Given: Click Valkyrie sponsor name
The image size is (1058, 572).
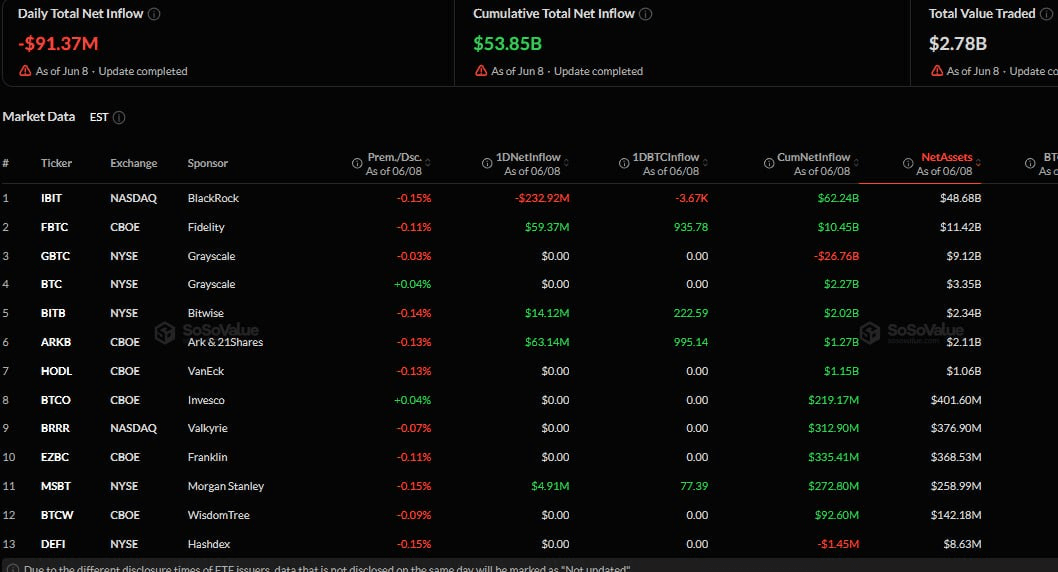Looking at the screenshot, I should click(x=208, y=428).
